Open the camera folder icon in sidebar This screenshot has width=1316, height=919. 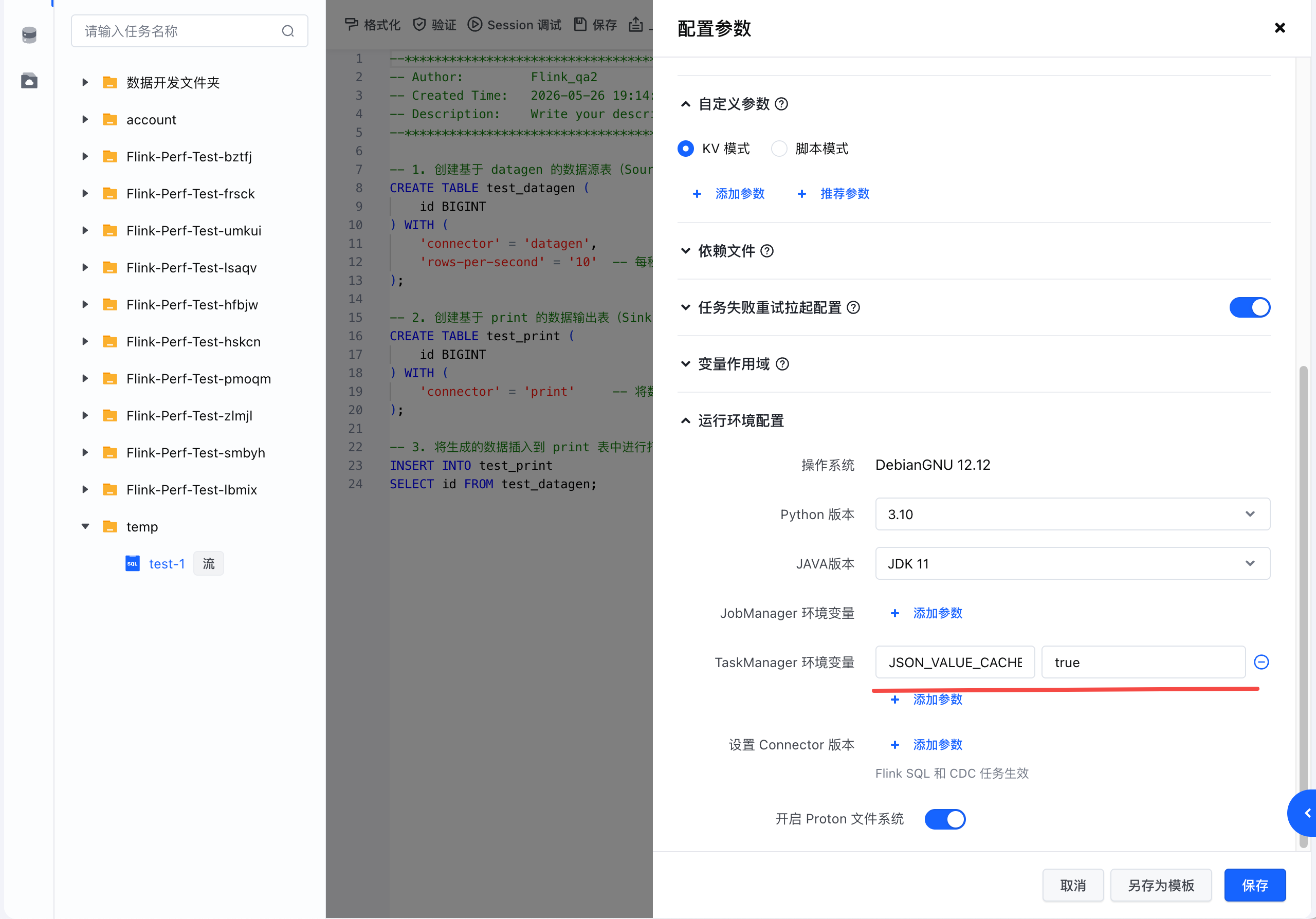click(x=29, y=81)
